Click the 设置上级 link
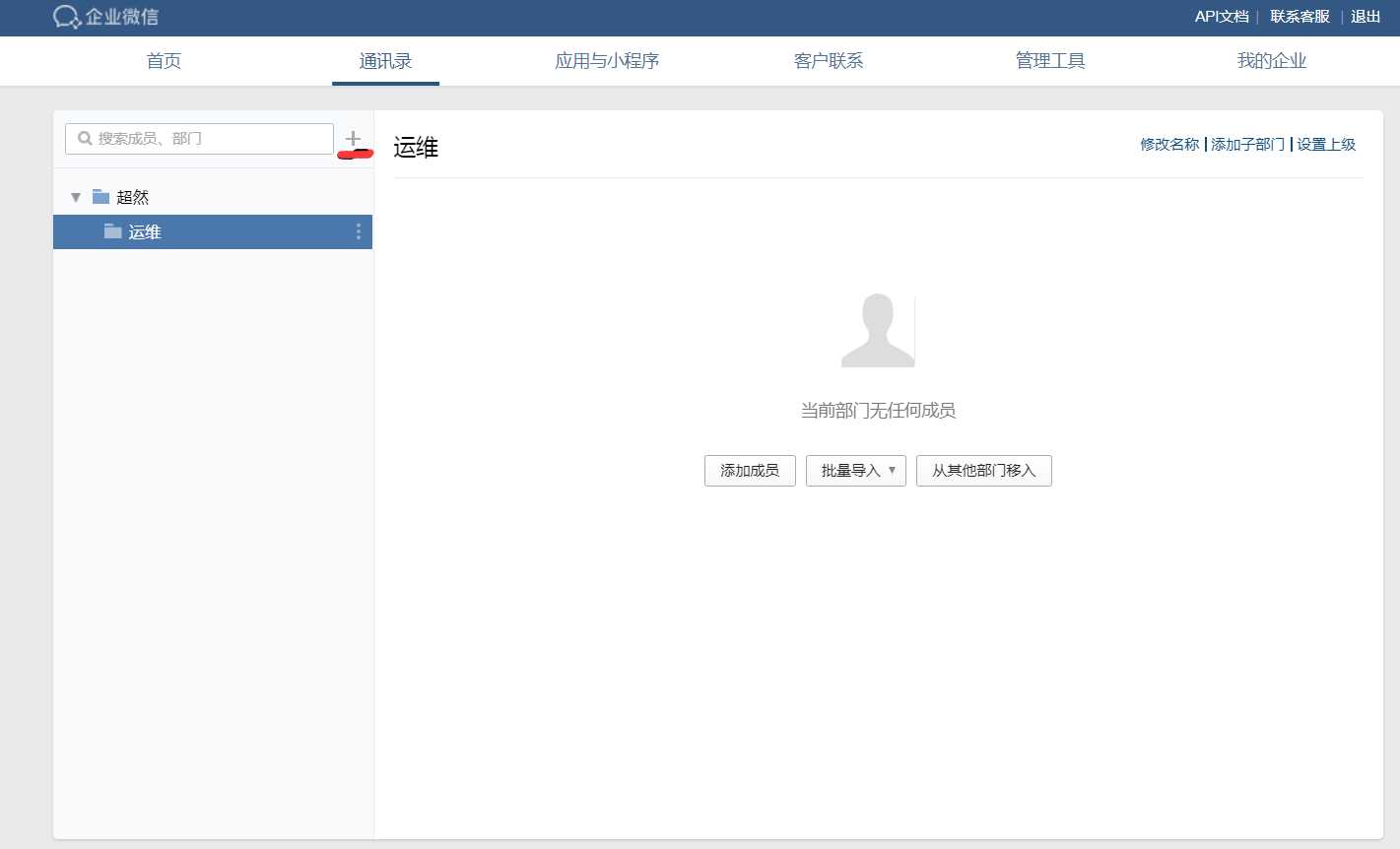The width and height of the screenshot is (1400, 849). pyautogui.click(x=1326, y=145)
